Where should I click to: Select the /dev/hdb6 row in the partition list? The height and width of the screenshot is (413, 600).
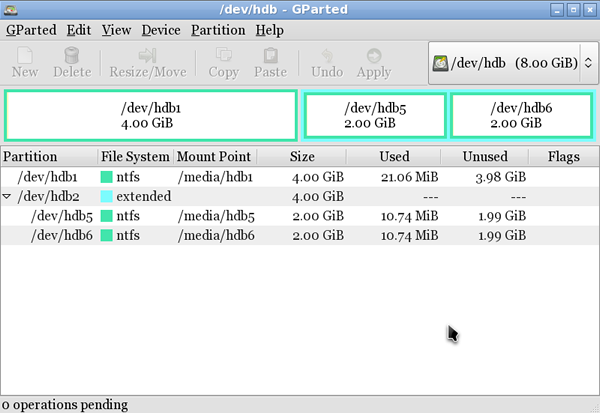pyautogui.click(x=60, y=235)
